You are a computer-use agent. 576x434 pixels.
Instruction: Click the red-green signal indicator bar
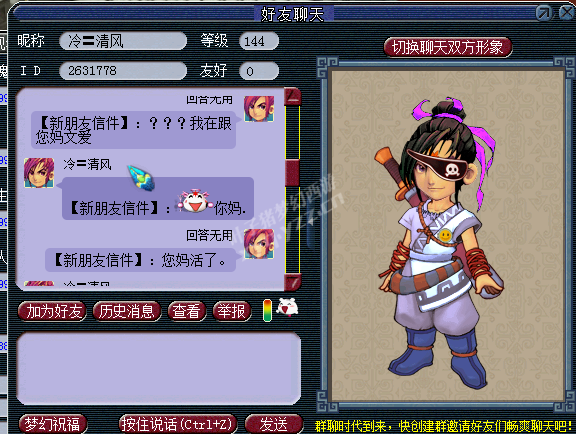[x=267, y=311]
